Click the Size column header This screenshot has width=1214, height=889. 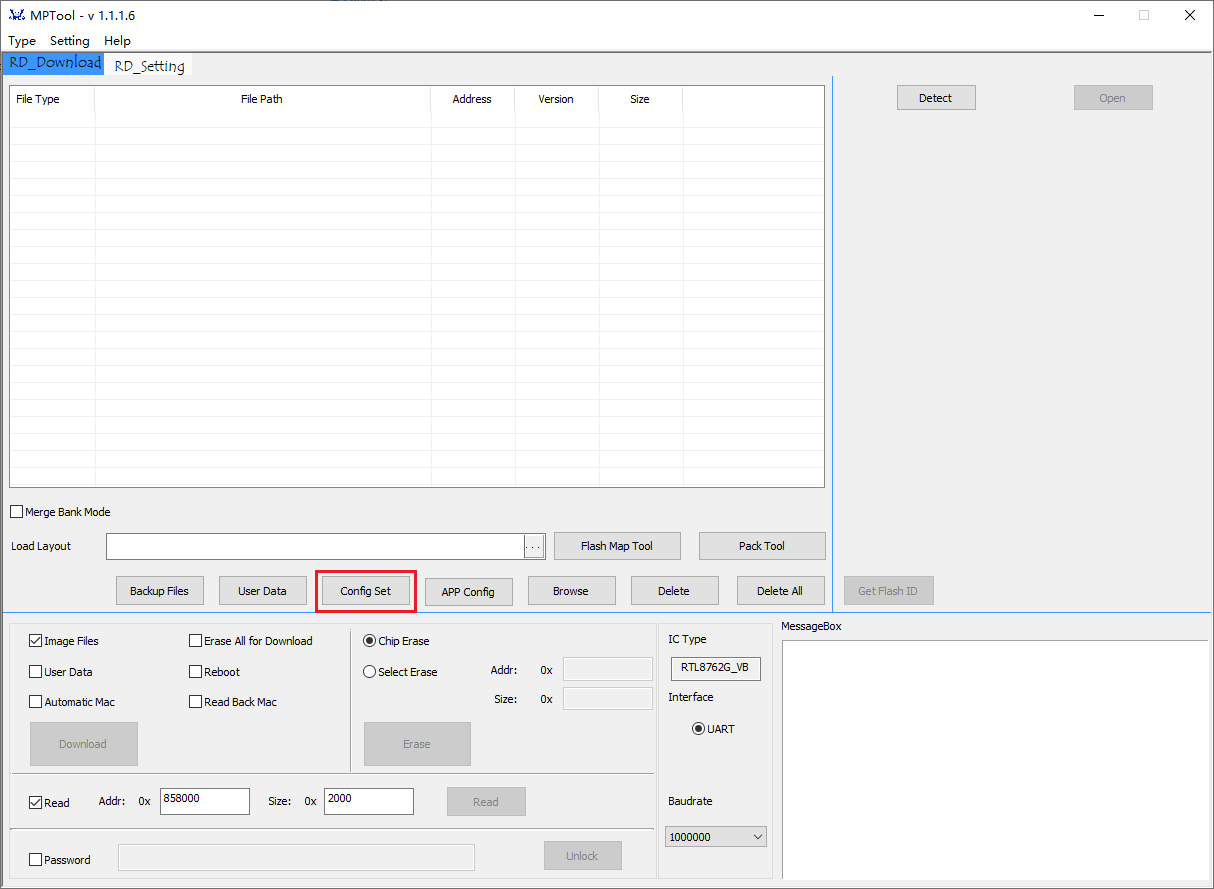pos(640,99)
